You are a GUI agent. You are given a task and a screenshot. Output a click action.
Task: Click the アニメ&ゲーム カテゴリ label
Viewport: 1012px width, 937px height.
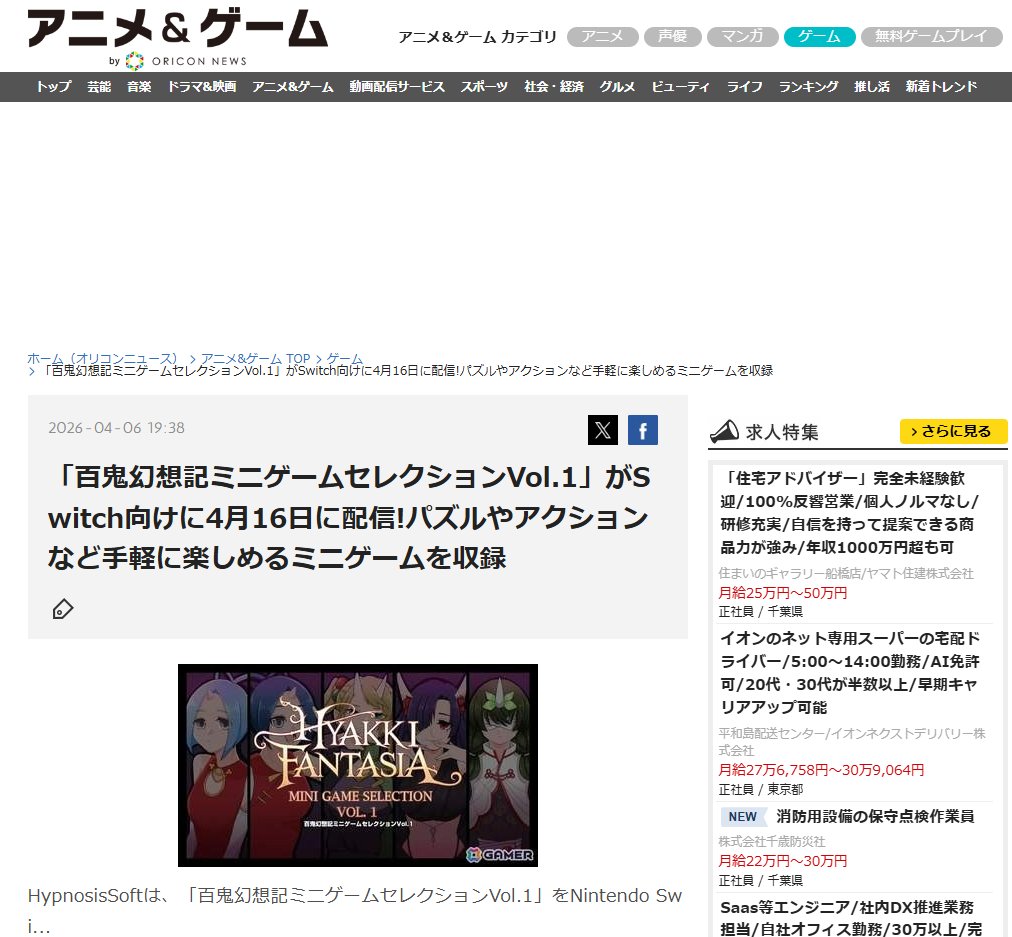pos(478,37)
